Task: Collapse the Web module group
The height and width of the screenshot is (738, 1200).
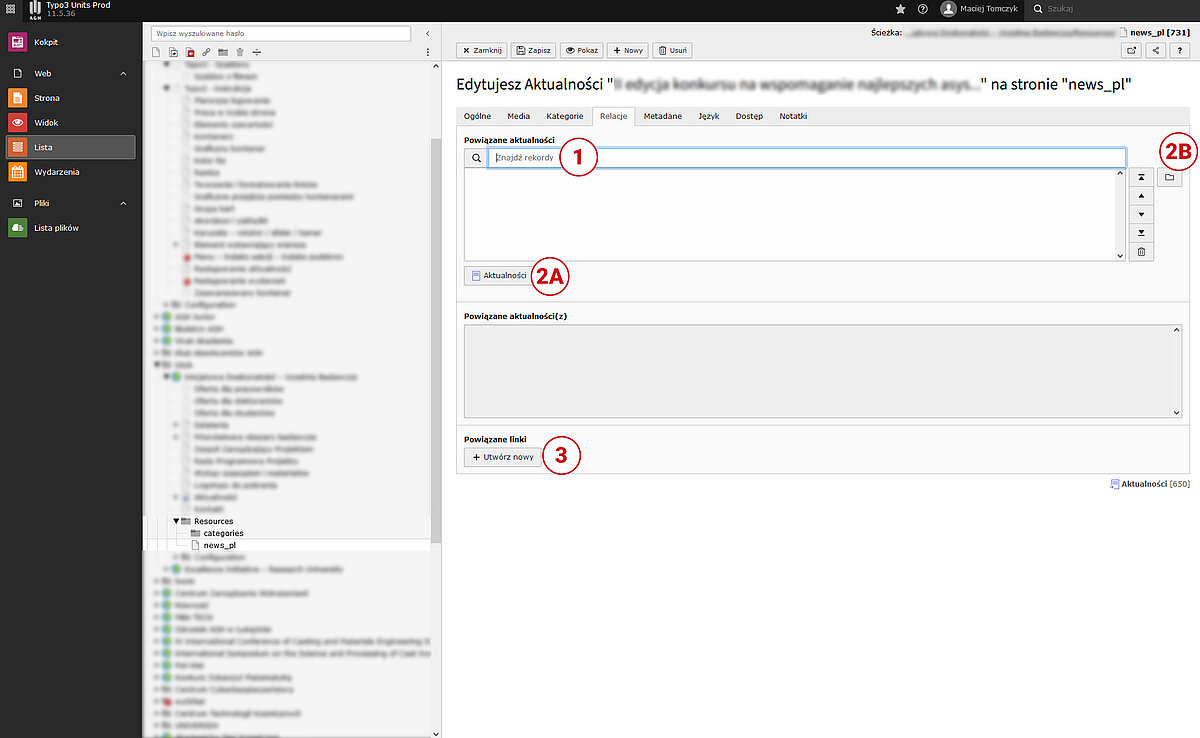Action: (x=124, y=74)
